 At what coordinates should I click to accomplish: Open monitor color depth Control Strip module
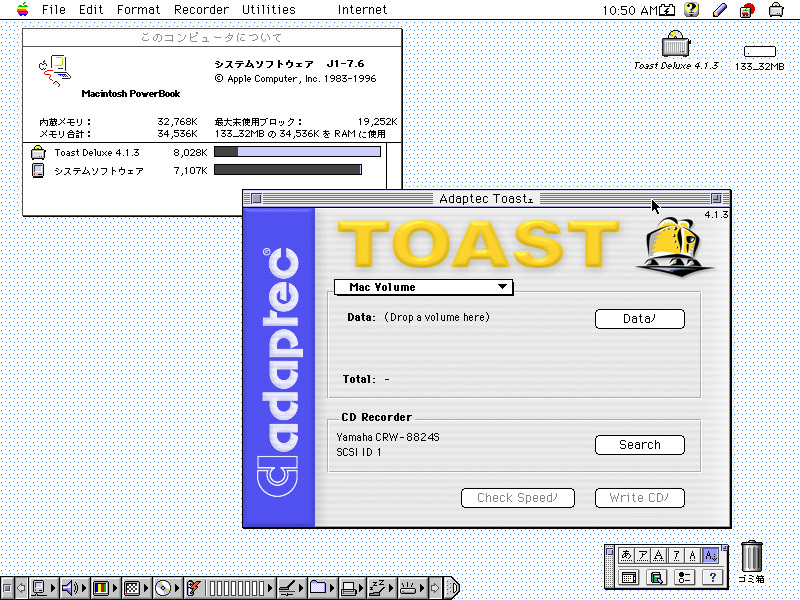click(105, 588)
